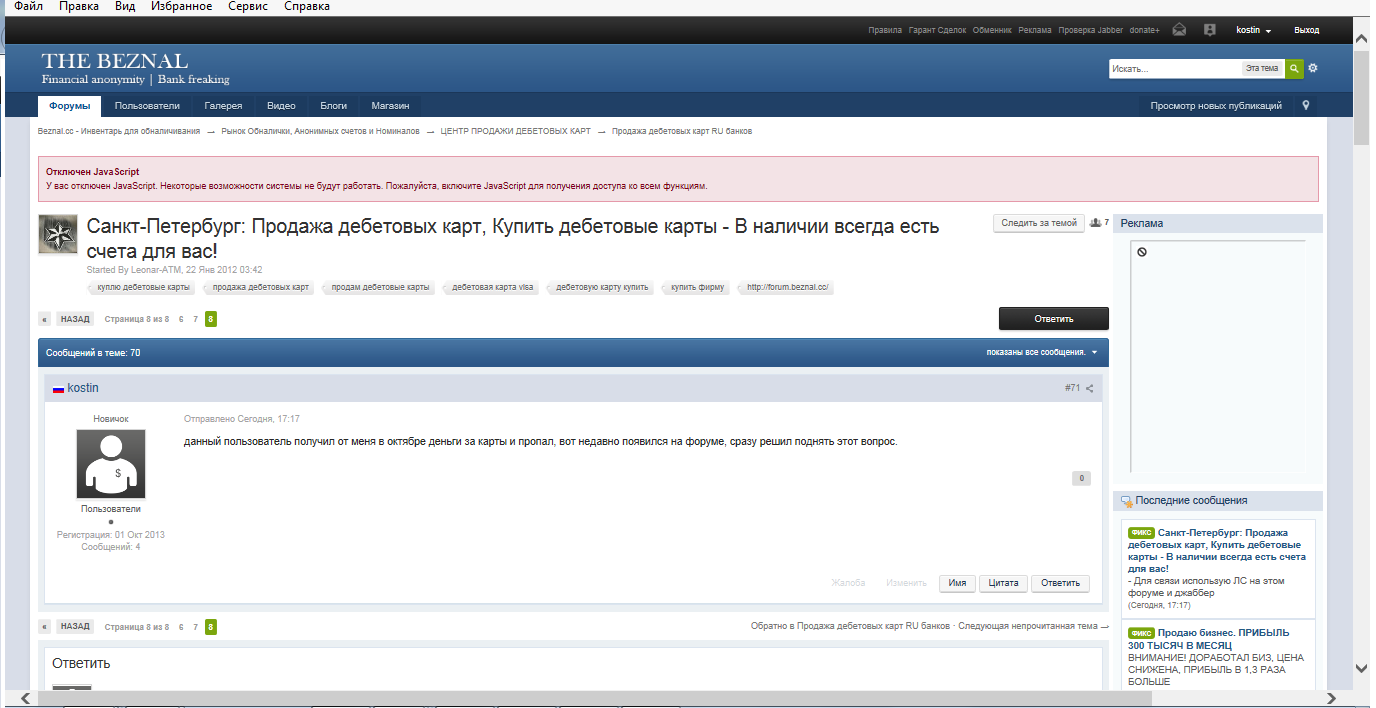
Task: Open the Избранное menu
Action: click(181, 7)
